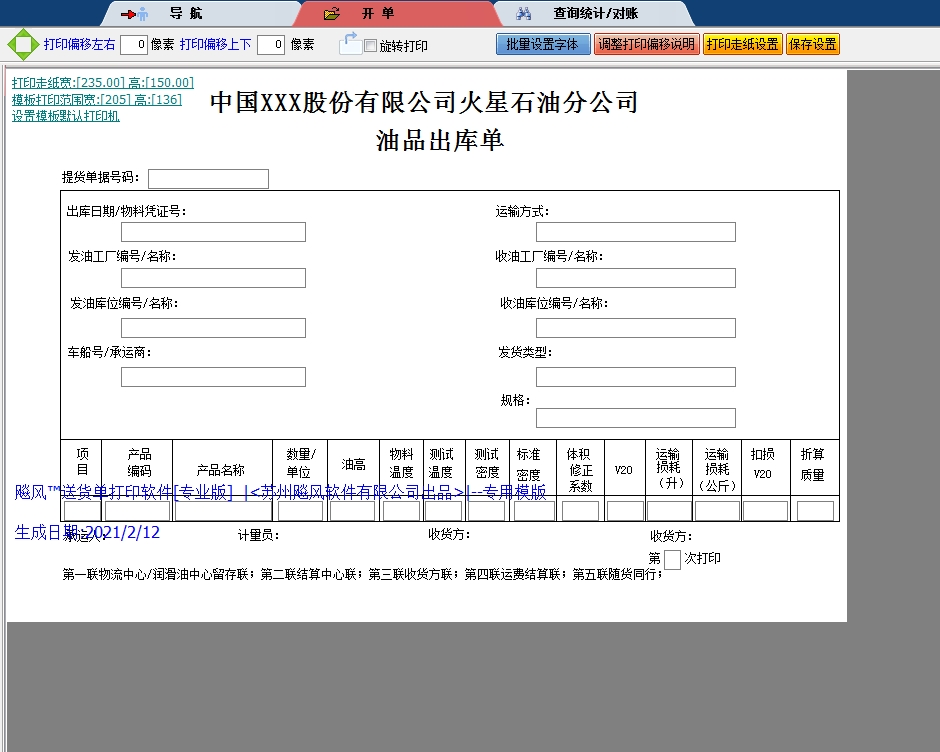Image resolution: width=940 pixels, height=752 pixels.
Task: Select the 运输方式 input field
Action: coord(635,232)
